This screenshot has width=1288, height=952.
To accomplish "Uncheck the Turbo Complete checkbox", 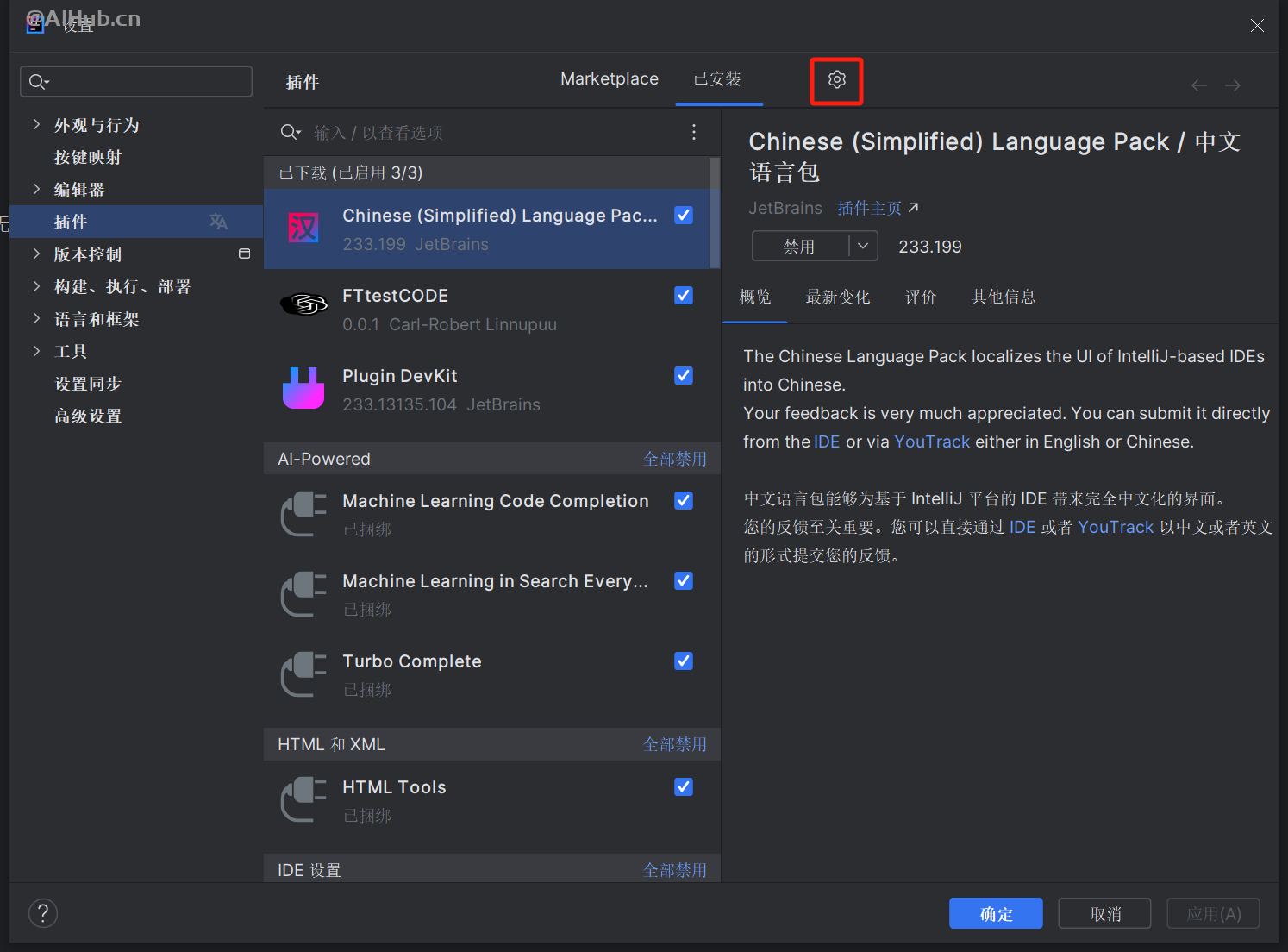I will 684,661.
